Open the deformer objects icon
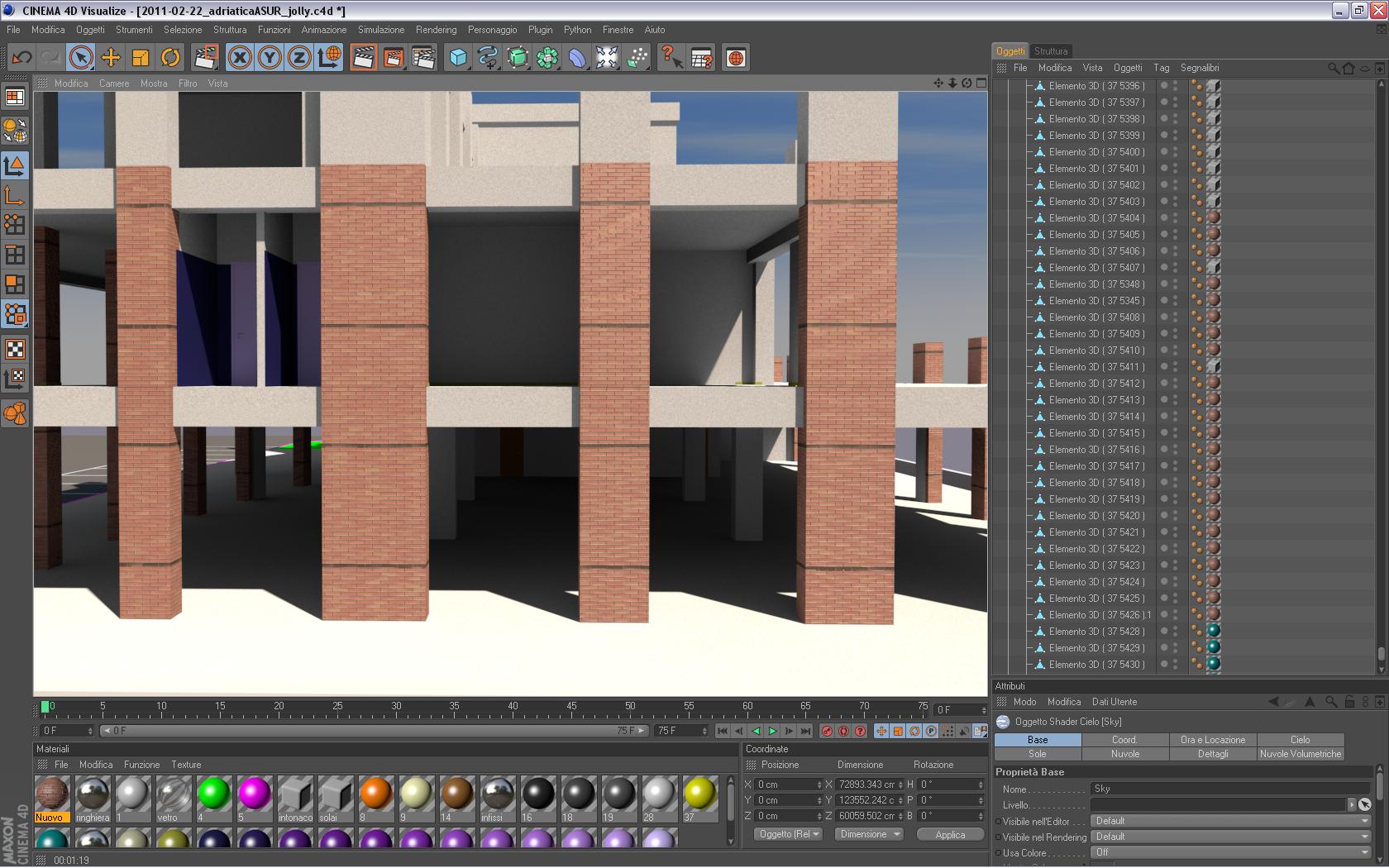 click(577, 58)
